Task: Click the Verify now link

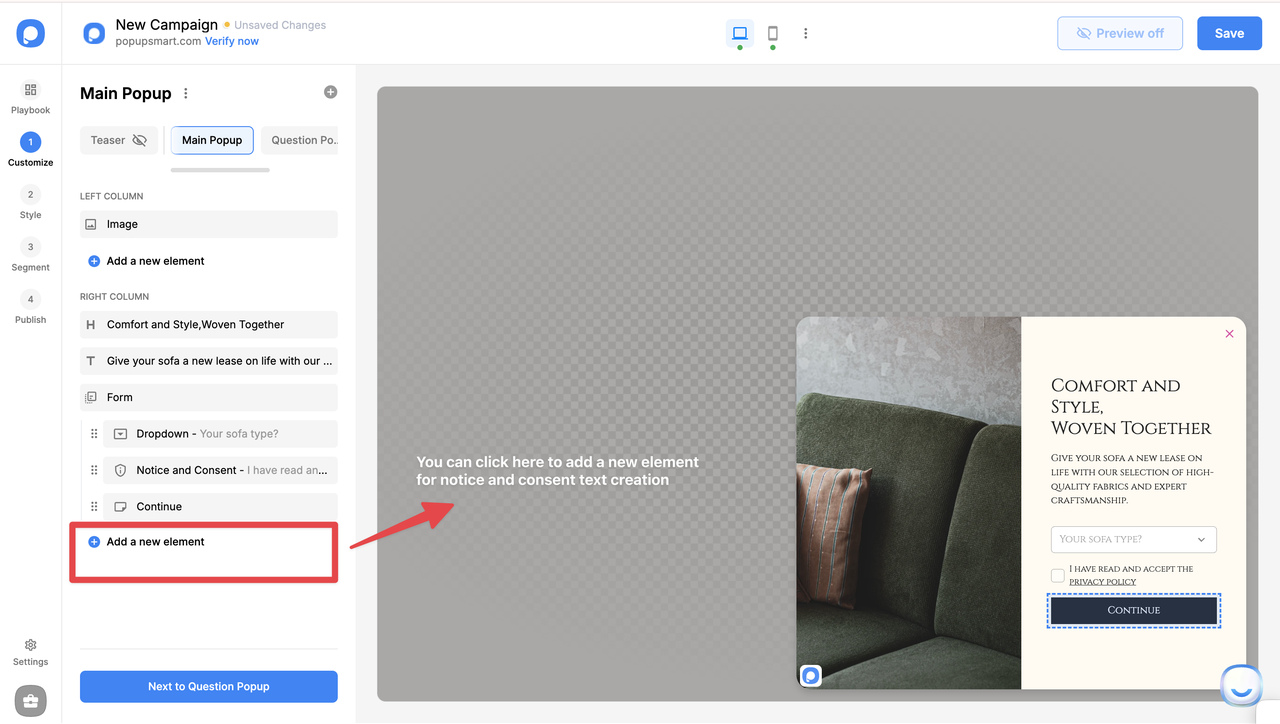Action: 231,41
